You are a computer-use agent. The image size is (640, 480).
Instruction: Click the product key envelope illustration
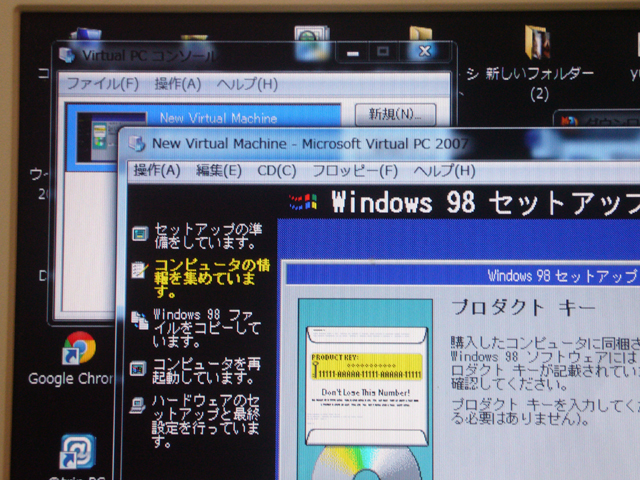tap(367, 385)
